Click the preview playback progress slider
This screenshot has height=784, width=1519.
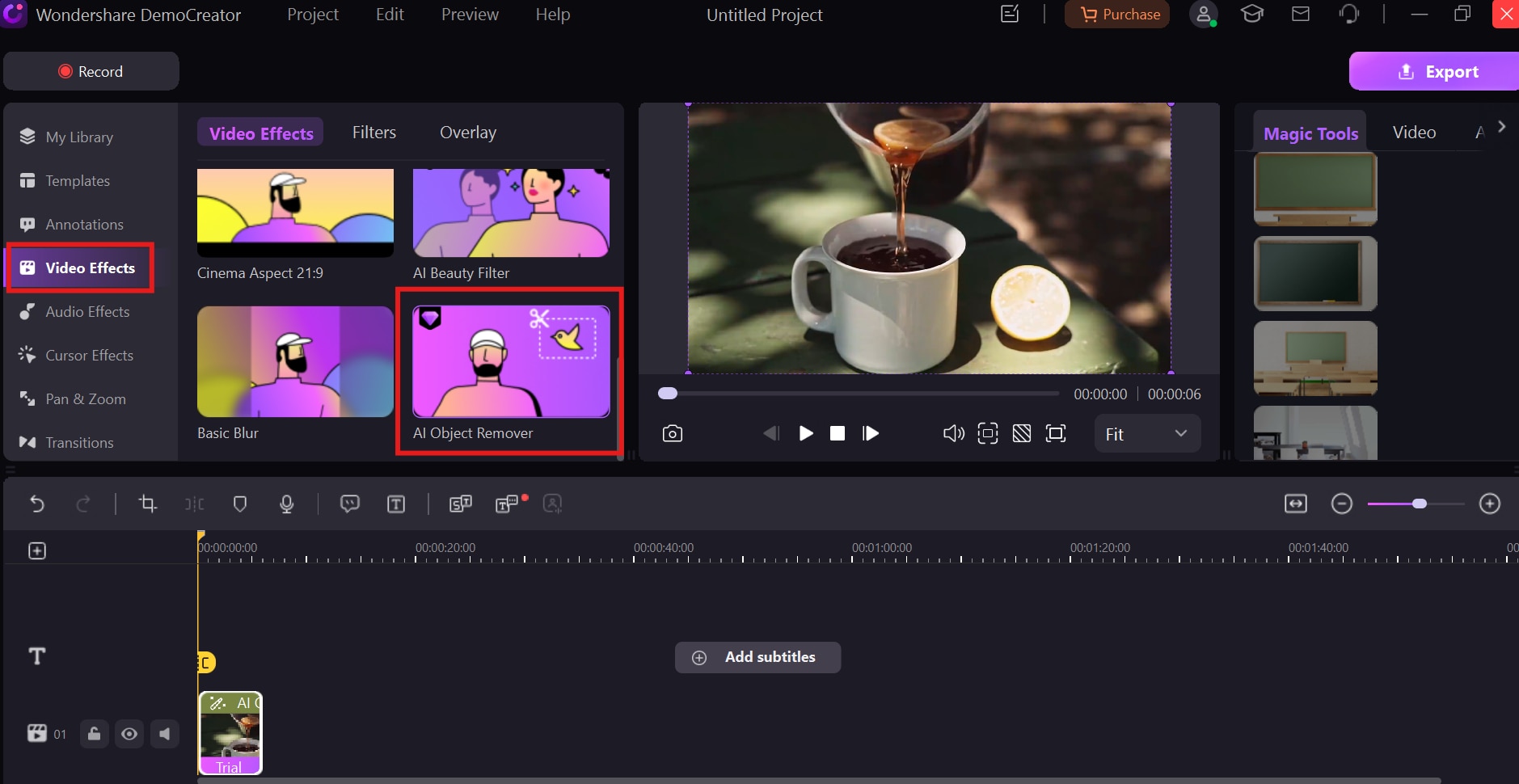859,394
